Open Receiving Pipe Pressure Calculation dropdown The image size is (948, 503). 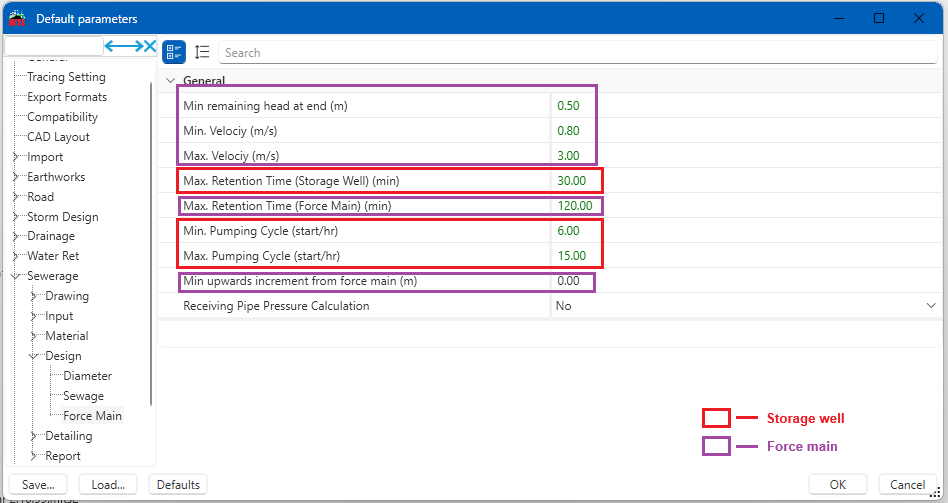931,306
